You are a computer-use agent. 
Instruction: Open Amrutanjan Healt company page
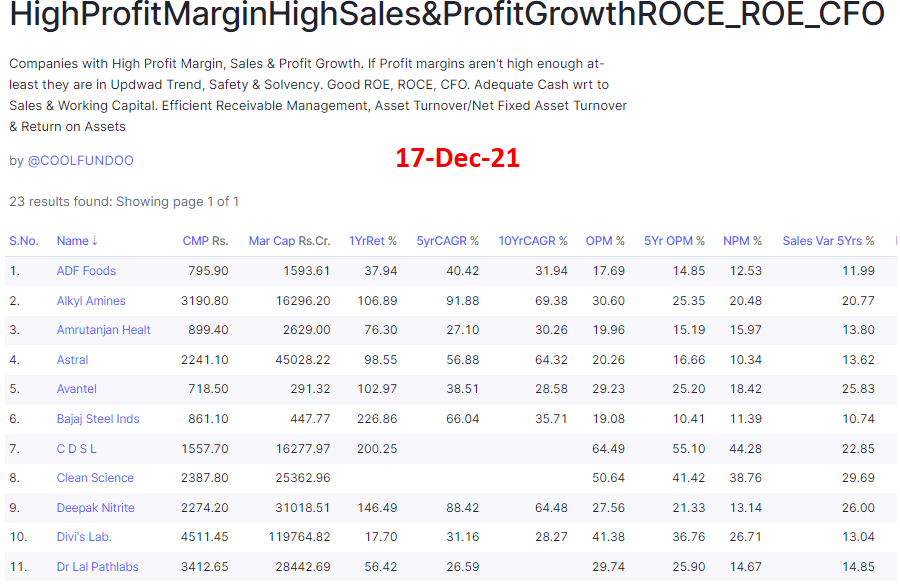(103, 330)
